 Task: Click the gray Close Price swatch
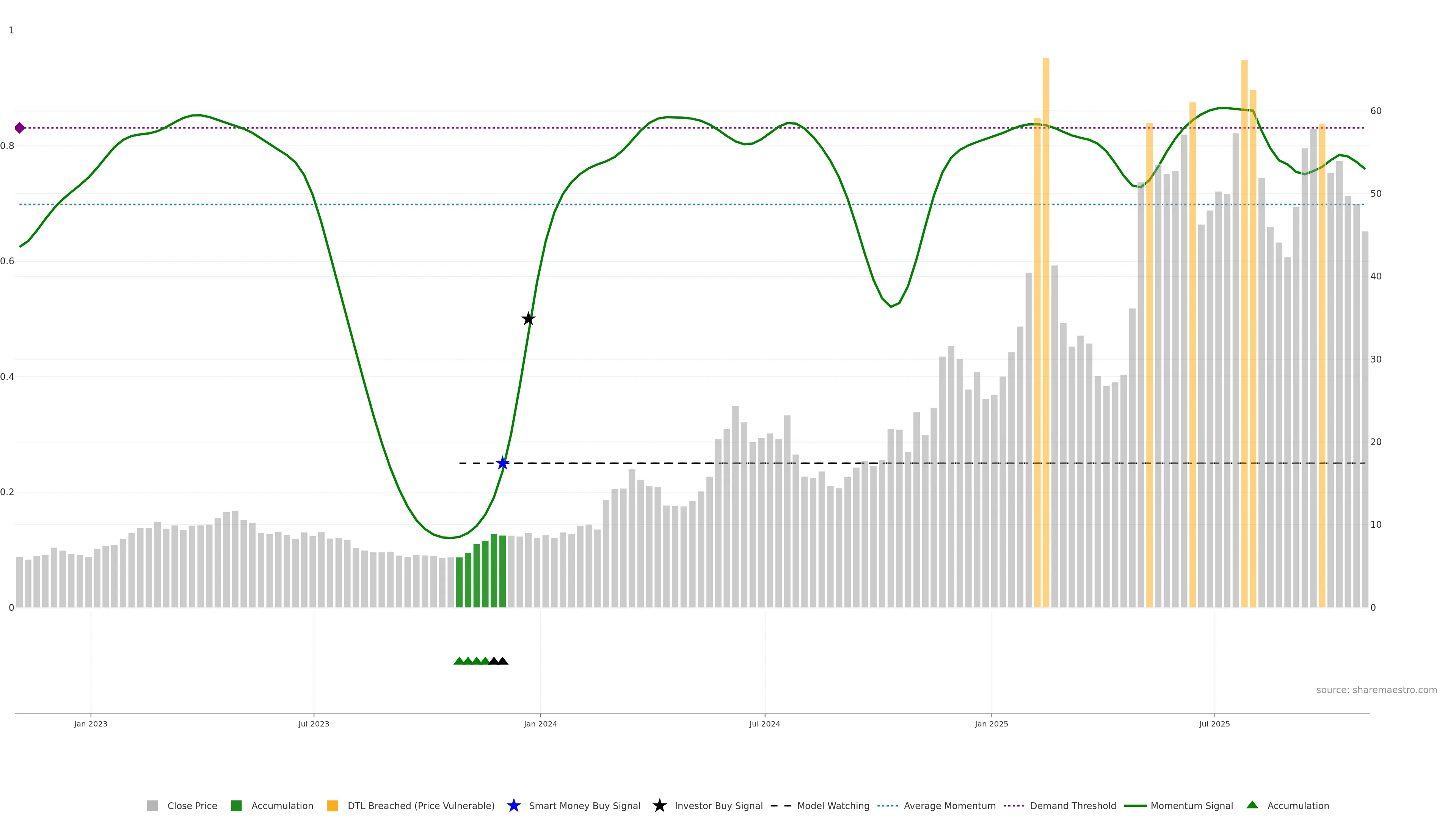pos(152,806)
